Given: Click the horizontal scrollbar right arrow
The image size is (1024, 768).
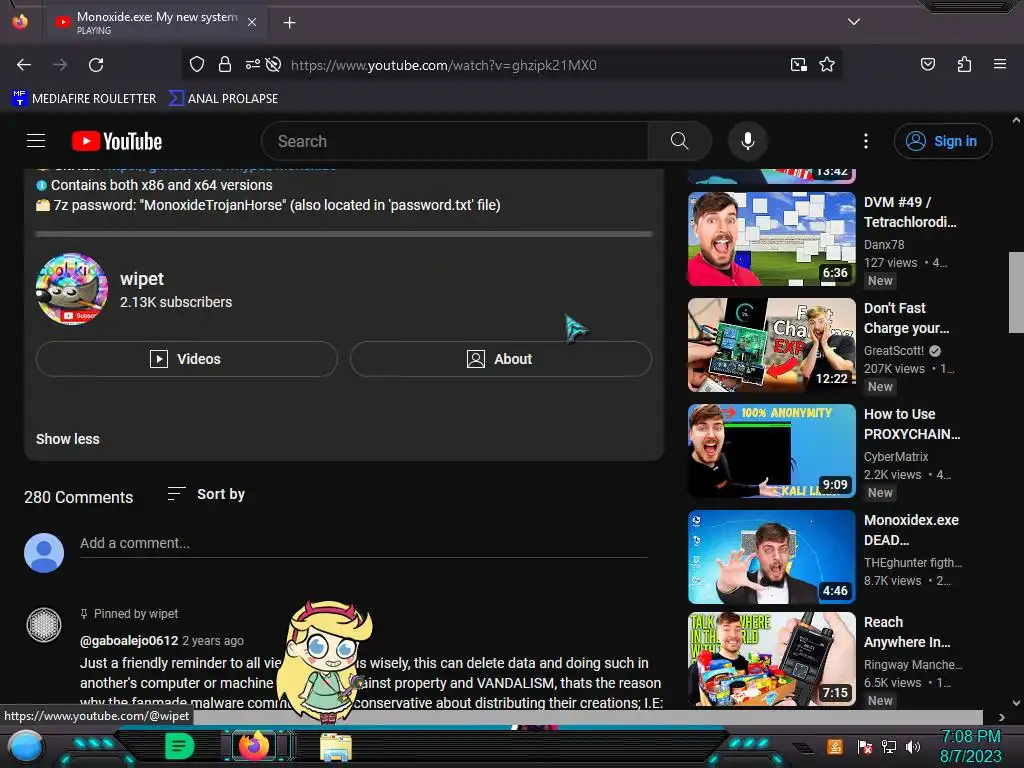Looking at the screenshot, I should coord(1001,717).
